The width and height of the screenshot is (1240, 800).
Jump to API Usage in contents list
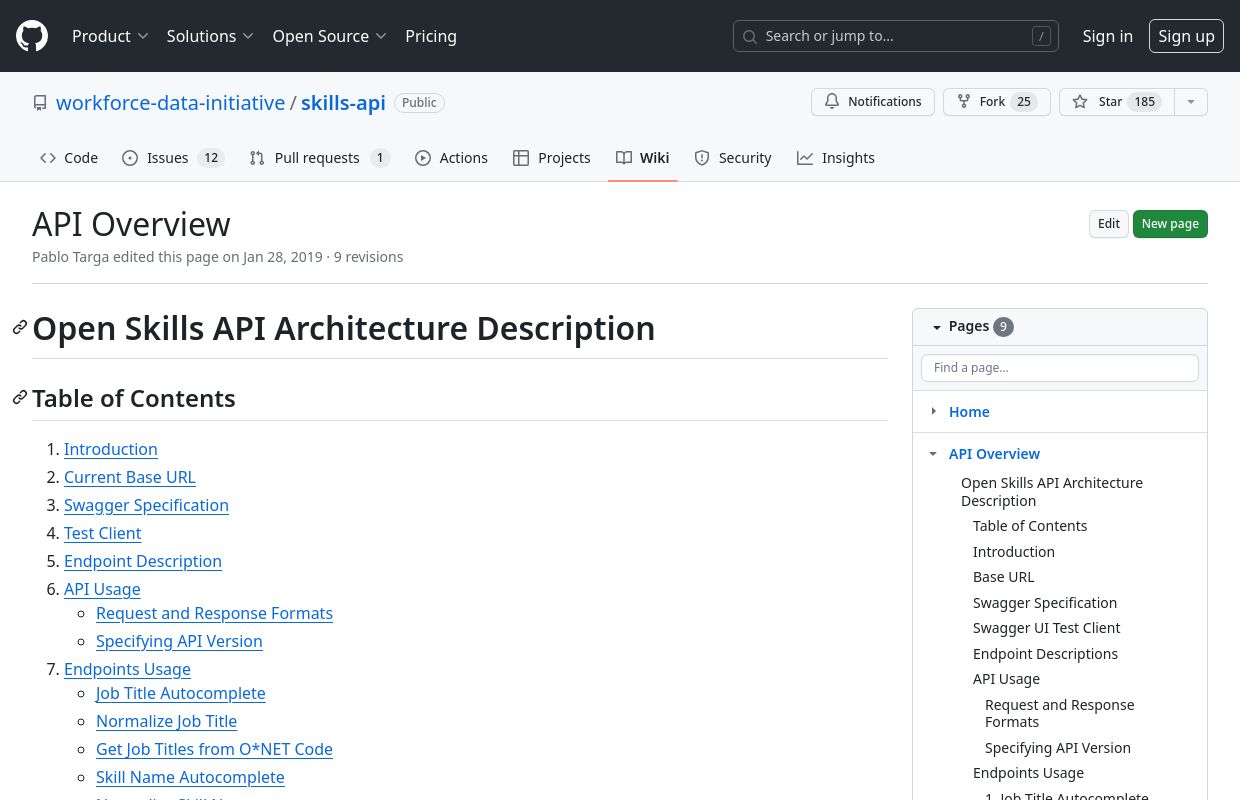102,589
